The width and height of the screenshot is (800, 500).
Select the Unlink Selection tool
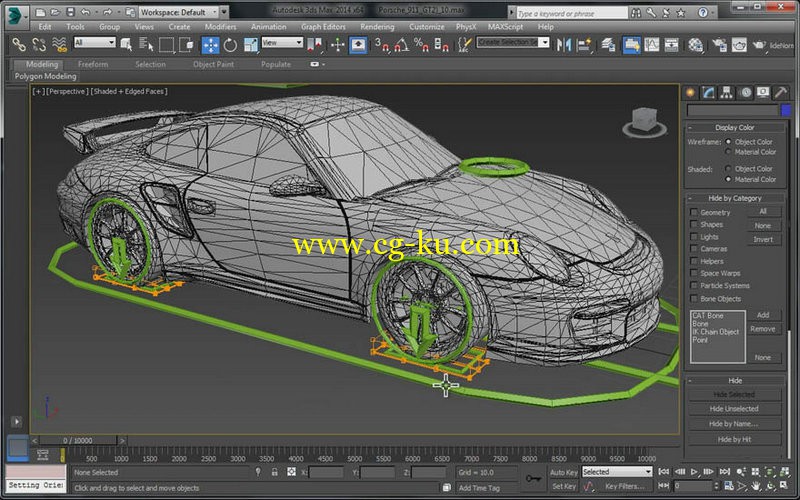pos(39,45)
